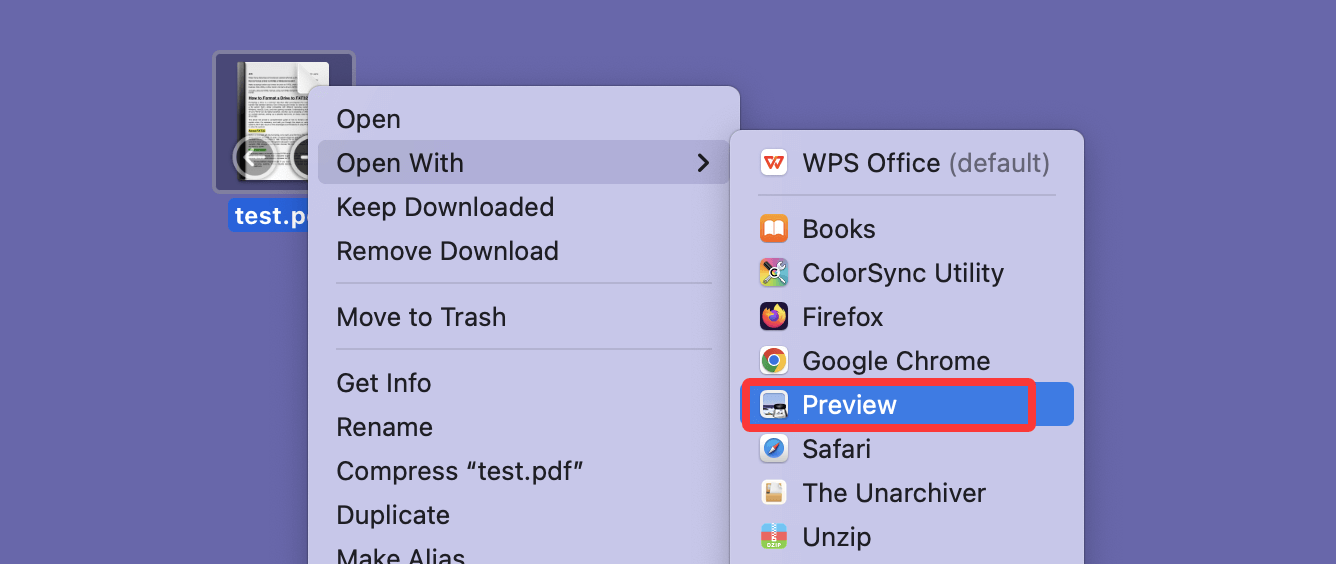Open the file with Firefox
The image size is (1336, 564).
point(907,317)
